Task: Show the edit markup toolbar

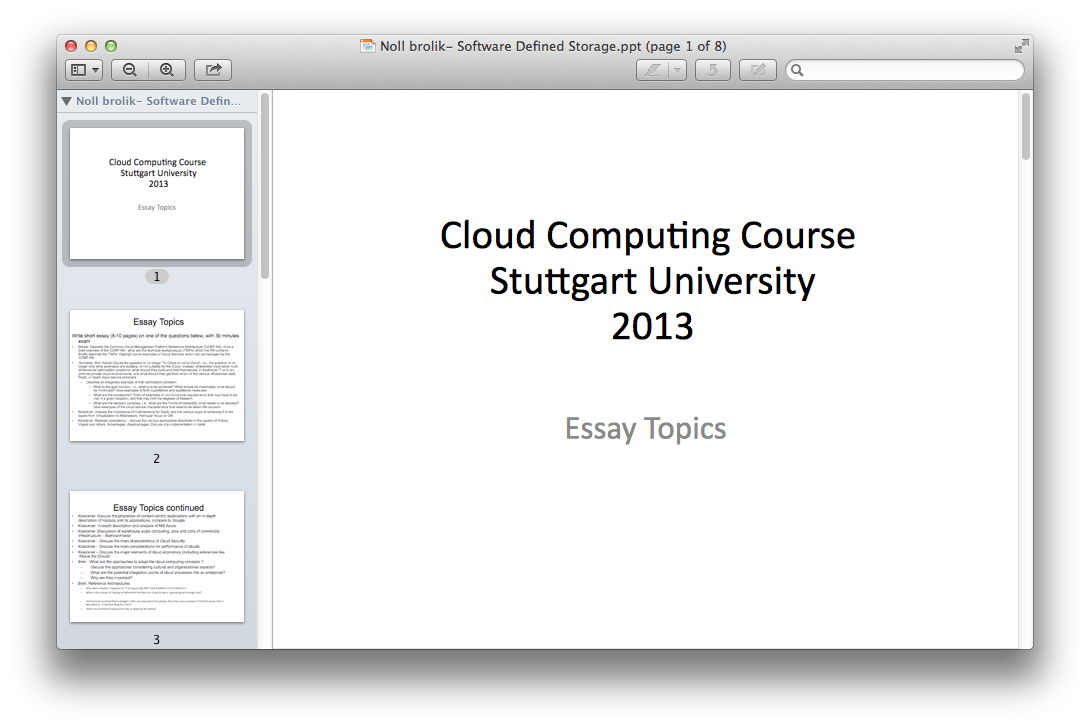Action: point(758,70)
